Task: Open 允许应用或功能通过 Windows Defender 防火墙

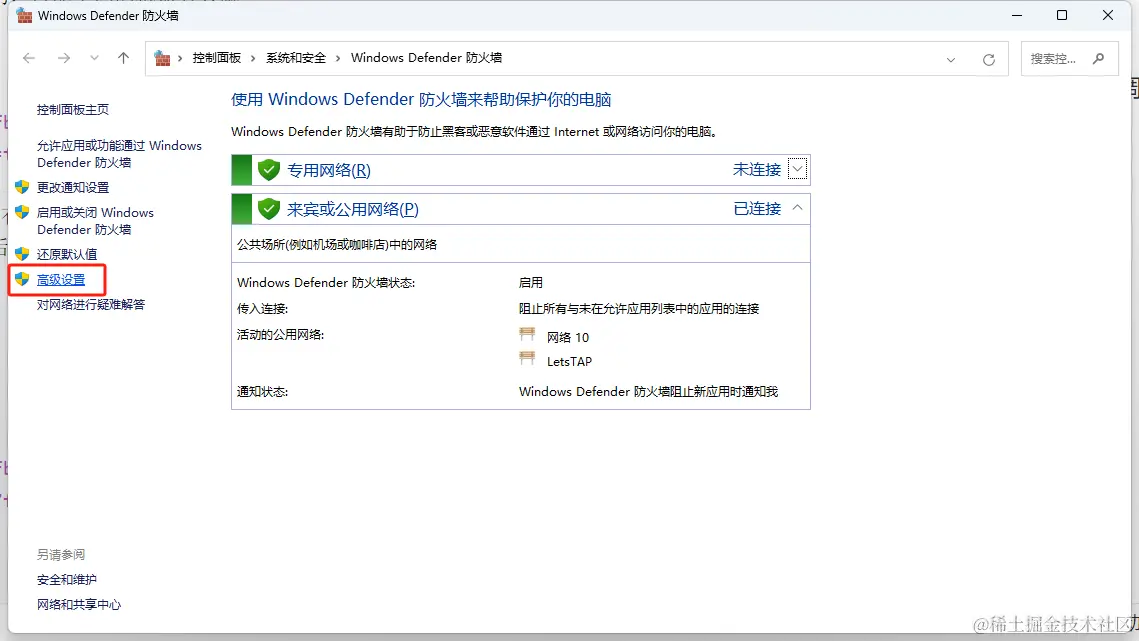Action: click(119, 154)
